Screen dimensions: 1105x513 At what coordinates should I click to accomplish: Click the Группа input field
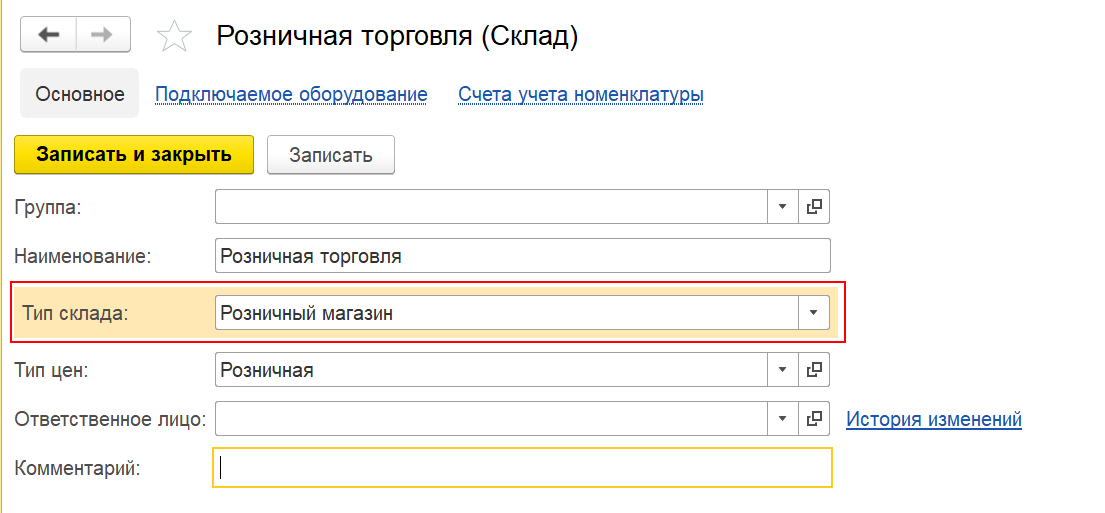(x=491, y=207)
